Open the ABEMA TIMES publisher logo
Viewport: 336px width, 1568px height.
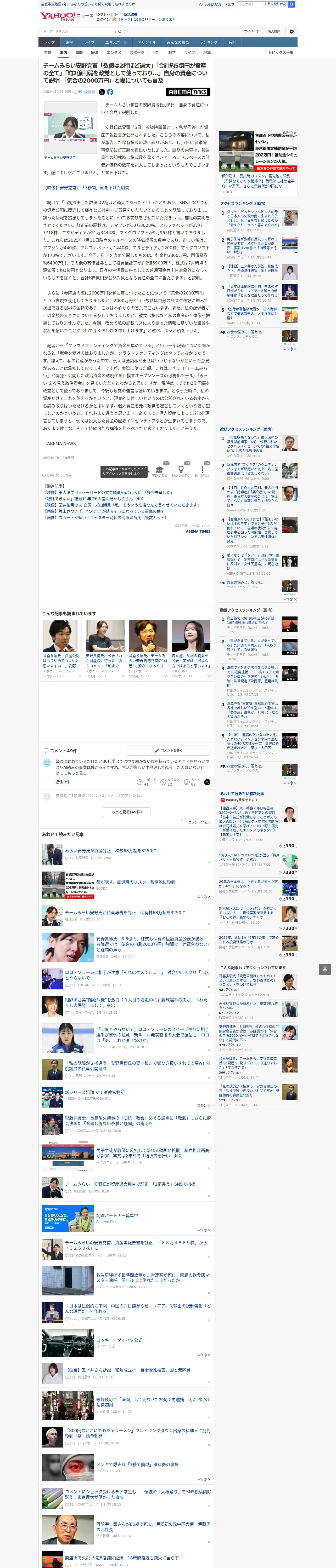(188, 92)
